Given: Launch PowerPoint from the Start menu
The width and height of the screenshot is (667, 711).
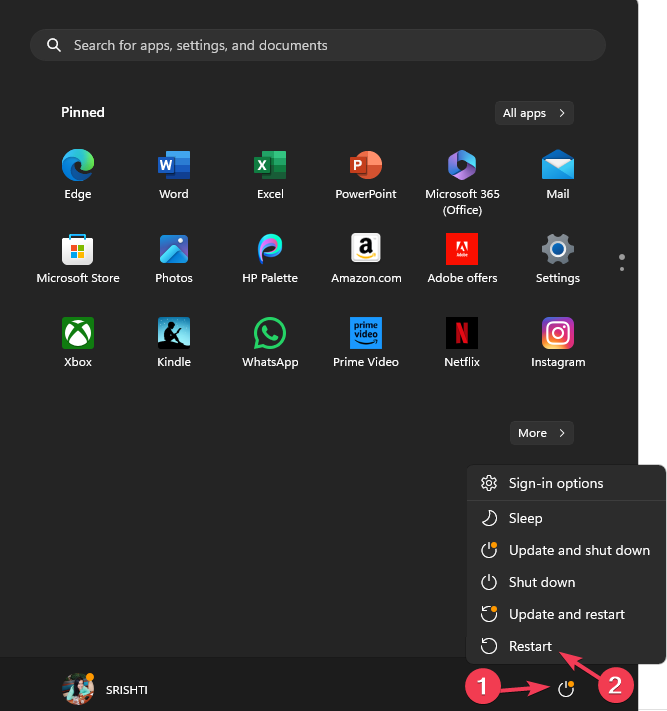Looking at the screenshot, I should click(x=366, y=174).
